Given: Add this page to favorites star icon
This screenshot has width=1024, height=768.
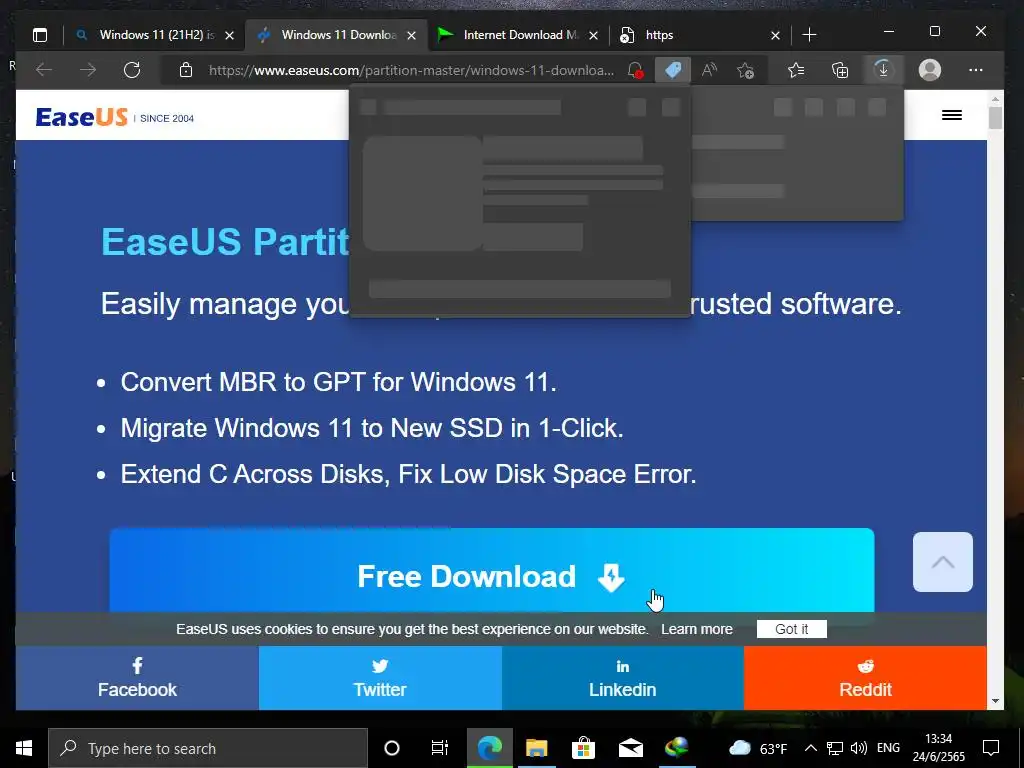Looking at the screenshot, I should coord(745,70).
